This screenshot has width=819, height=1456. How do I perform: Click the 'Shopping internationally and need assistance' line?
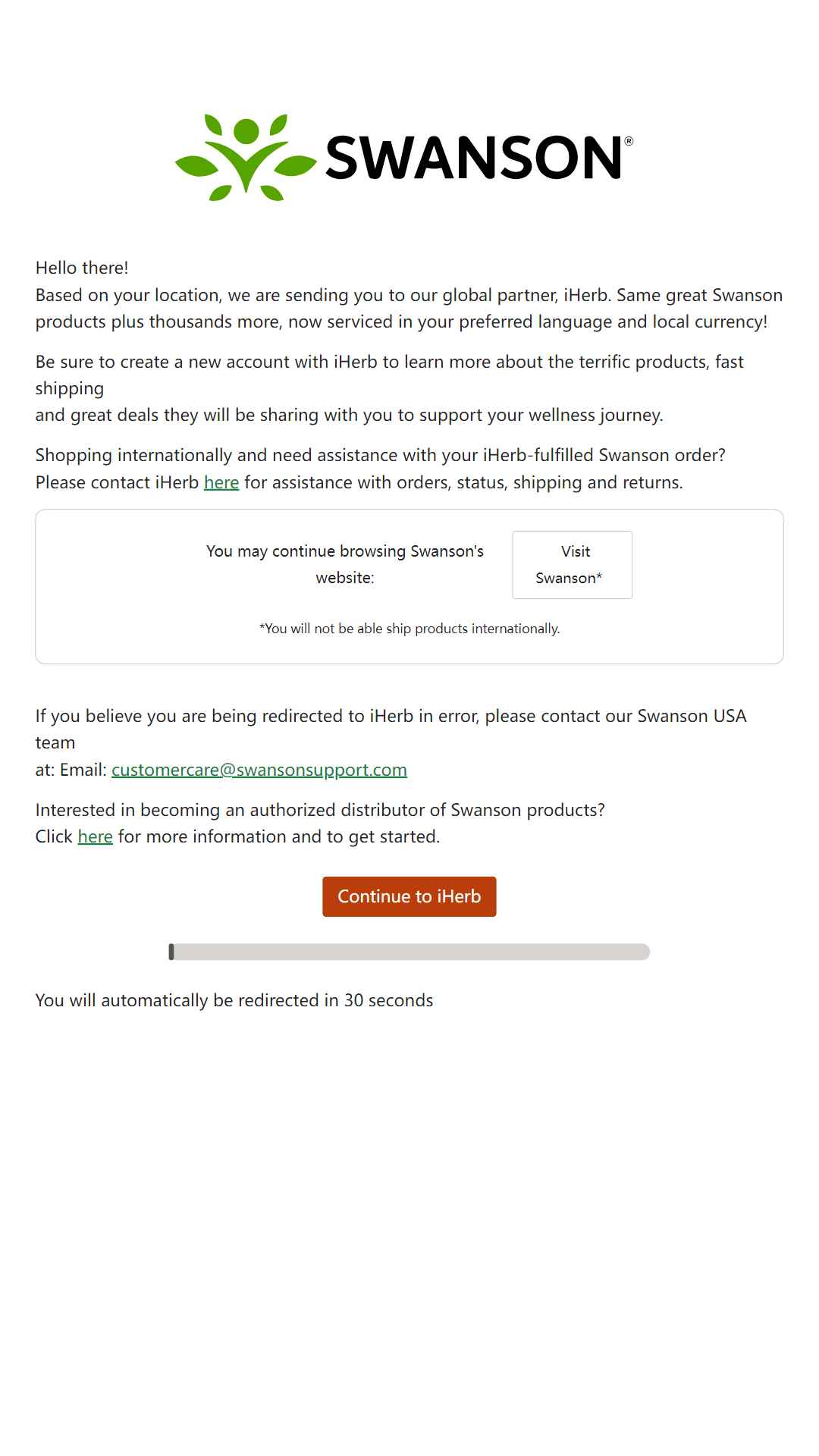(x=381, y=455)
